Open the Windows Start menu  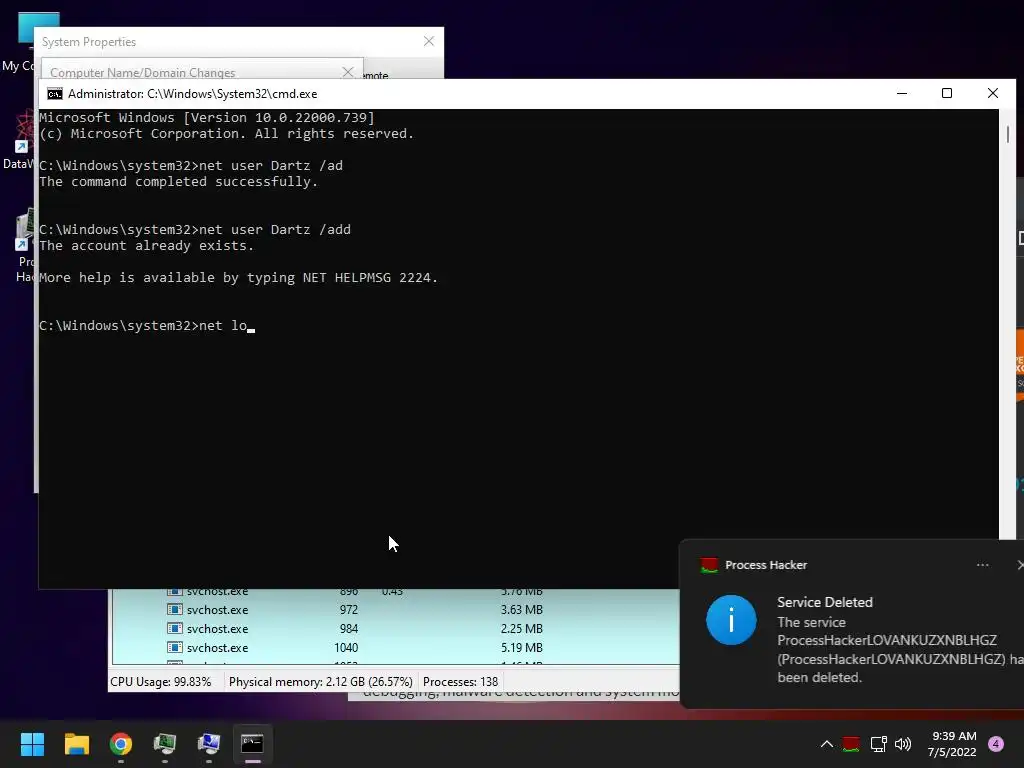(x=32, y=744)
